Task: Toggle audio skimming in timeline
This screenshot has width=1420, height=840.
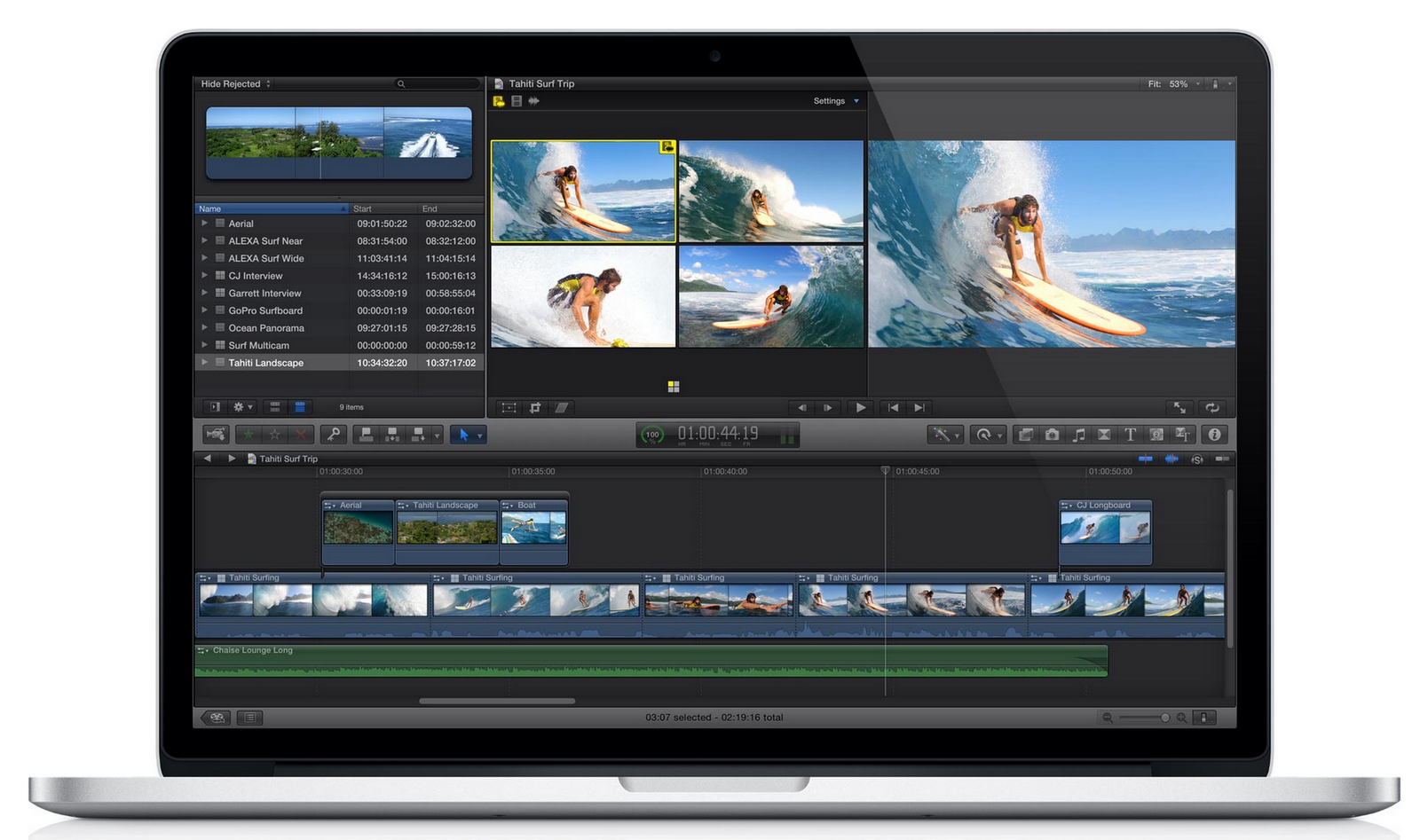Action: (x=1171, y=459)
